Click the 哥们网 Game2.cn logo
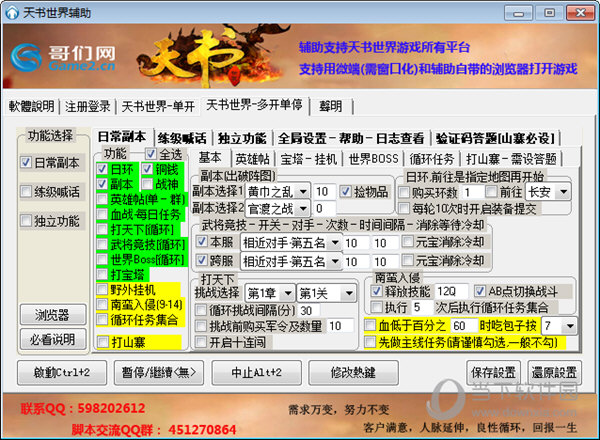 (63, 57)
